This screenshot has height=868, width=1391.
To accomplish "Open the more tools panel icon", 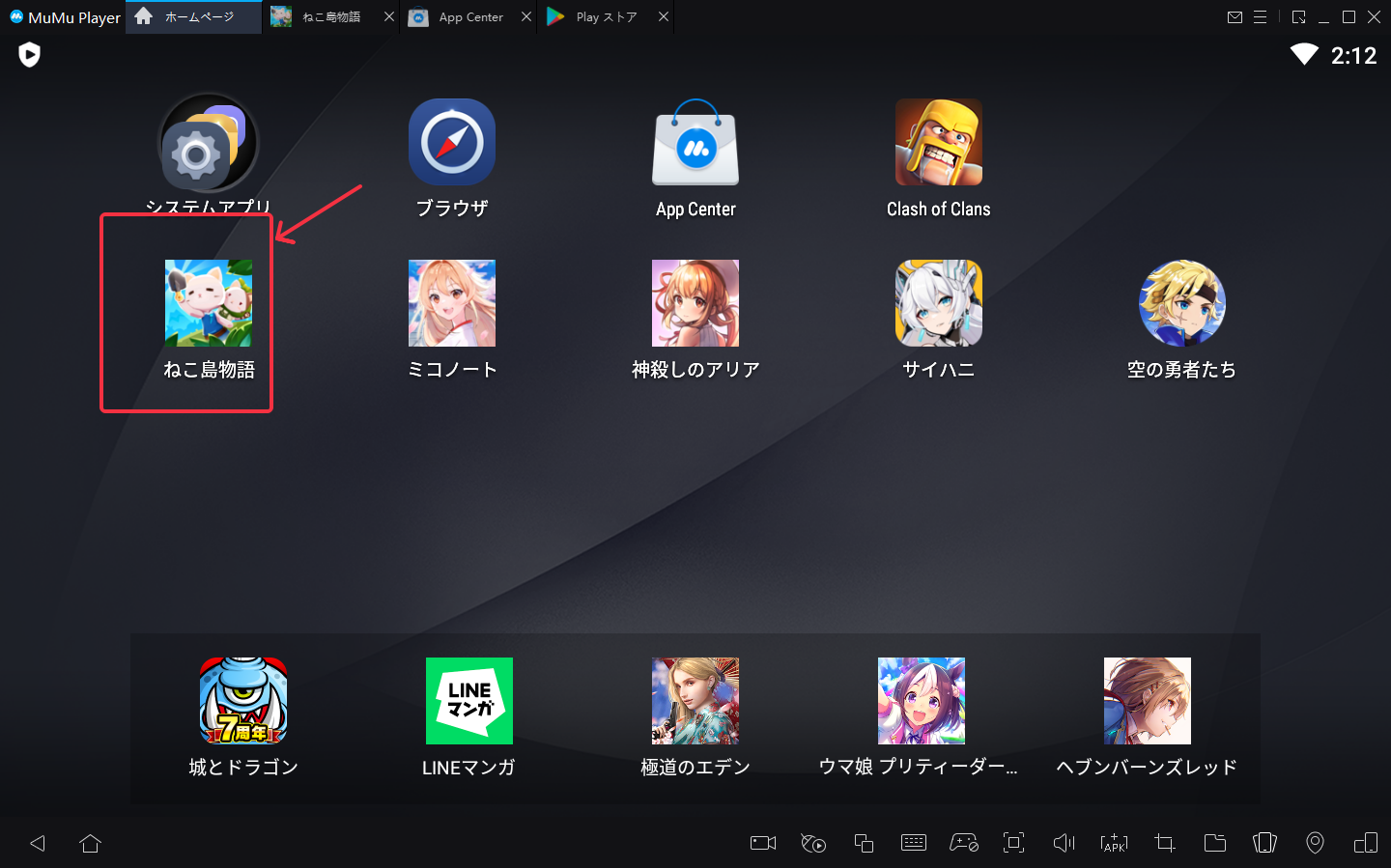I will (x=1366, y=843).
